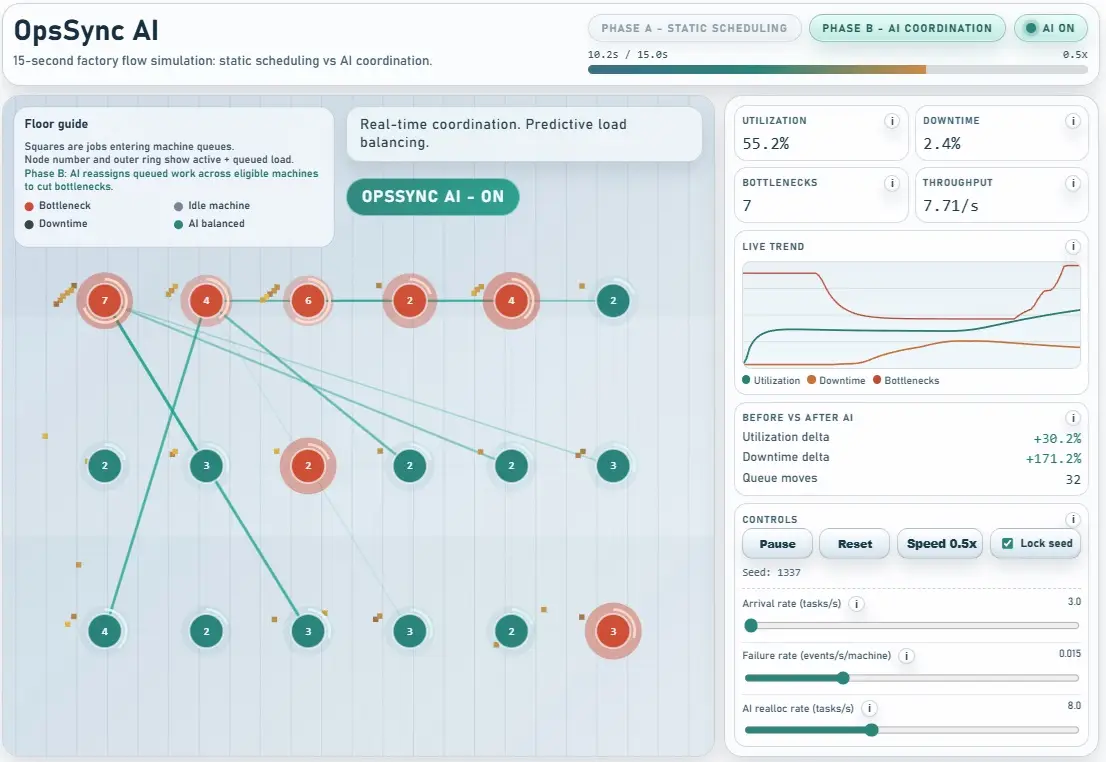The image size is (1106, 762).
Task: Click the Controls panel info icon
Action: coord(1072,518)
